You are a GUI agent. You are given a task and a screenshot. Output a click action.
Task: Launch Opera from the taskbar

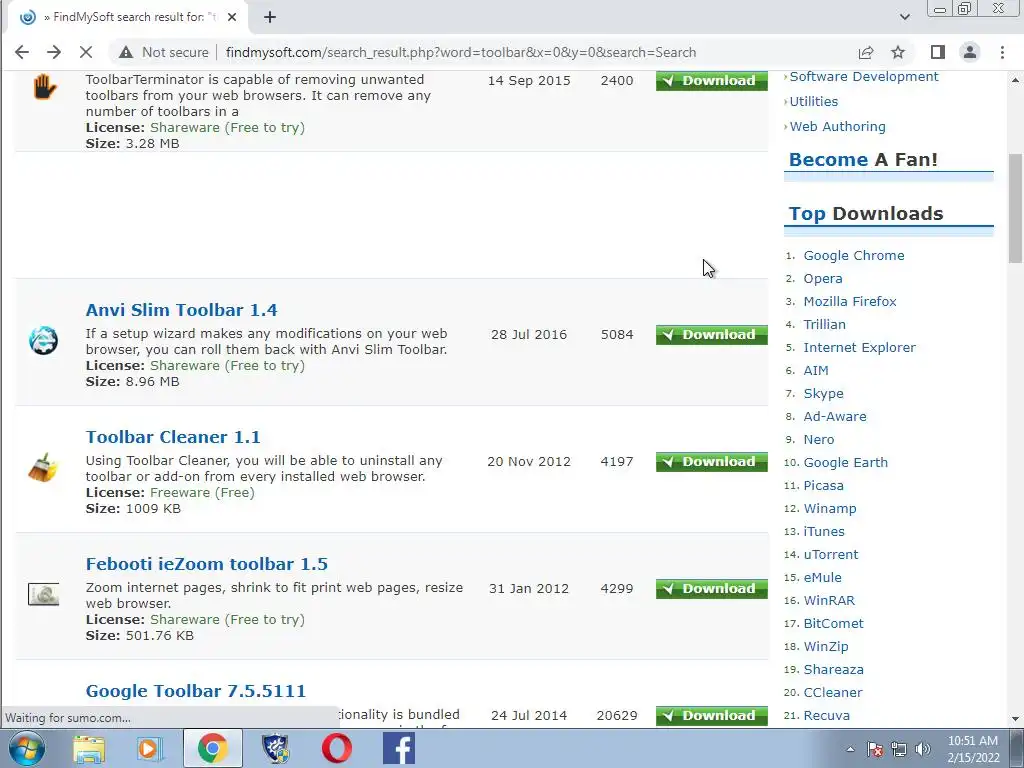(x=337, y=748)
